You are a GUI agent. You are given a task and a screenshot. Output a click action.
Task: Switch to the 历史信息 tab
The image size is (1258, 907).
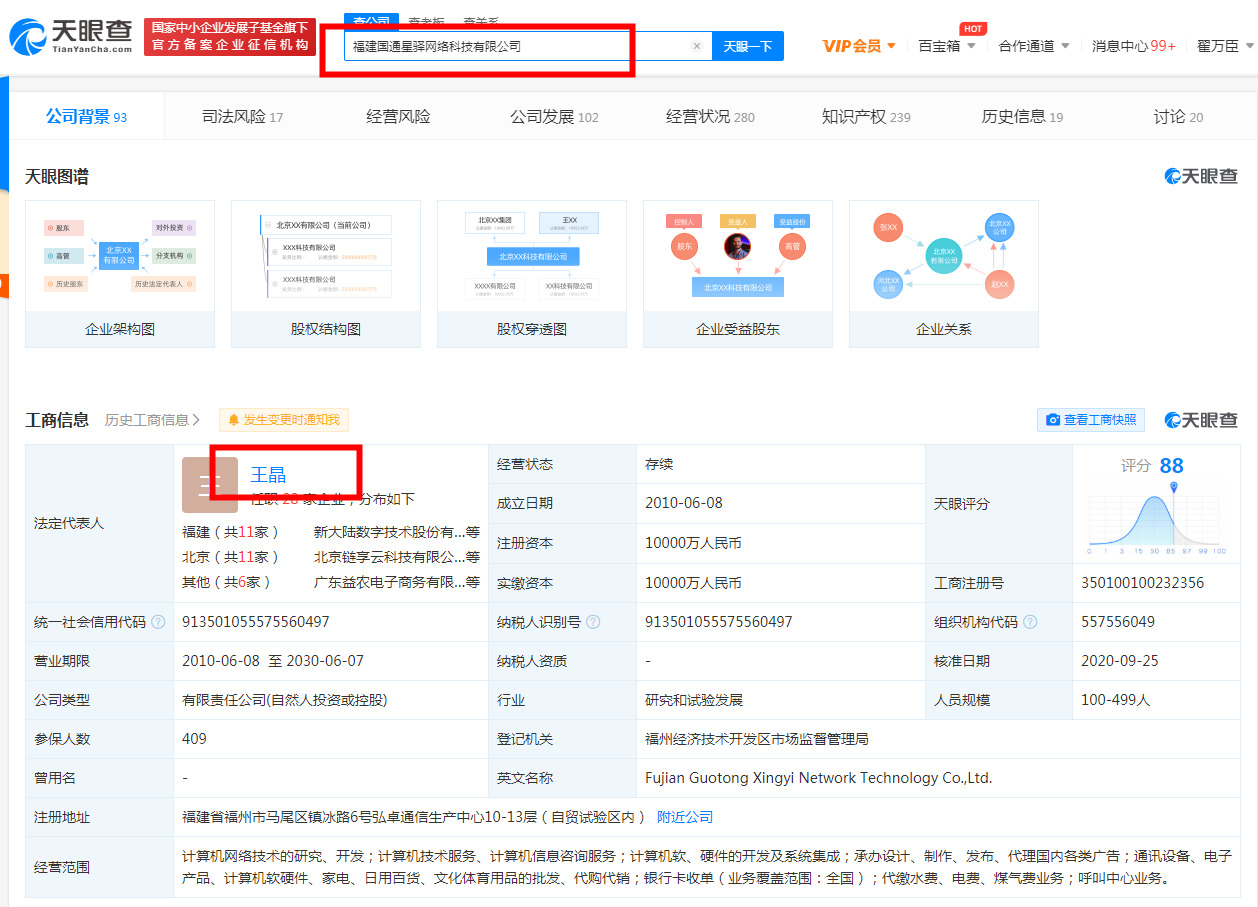tap(1022, 117)
